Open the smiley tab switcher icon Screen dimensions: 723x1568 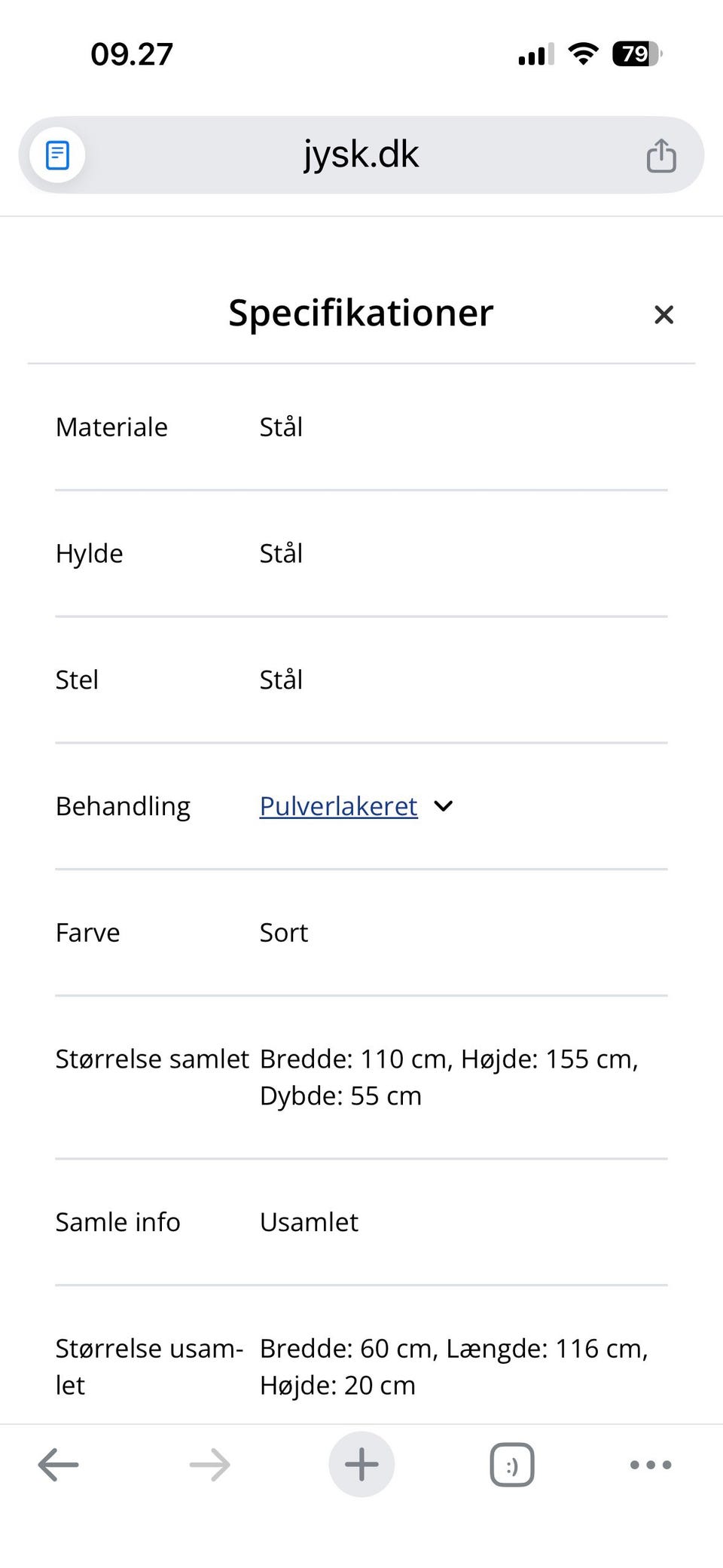pyautogui.click(x=511, y=1465)
